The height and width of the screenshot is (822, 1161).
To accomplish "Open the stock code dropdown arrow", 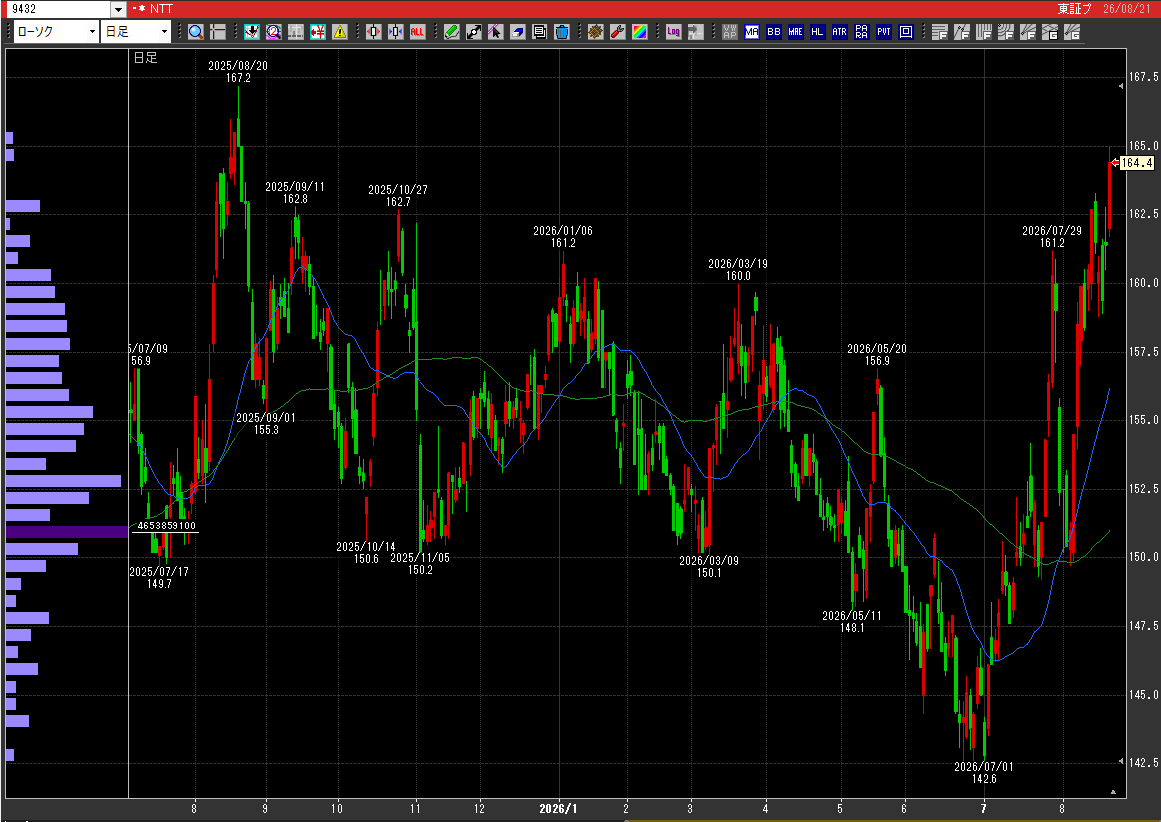I will (118, 9).
